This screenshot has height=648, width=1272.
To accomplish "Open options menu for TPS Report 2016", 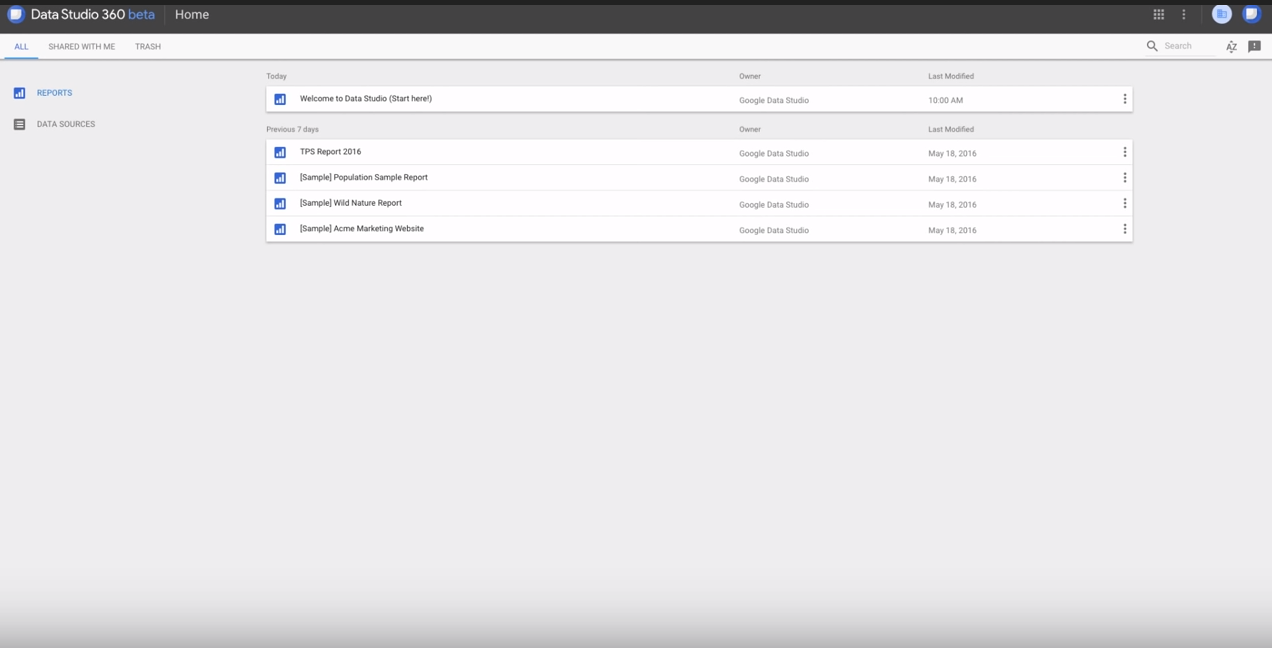I will click(x=1124, y=152).
